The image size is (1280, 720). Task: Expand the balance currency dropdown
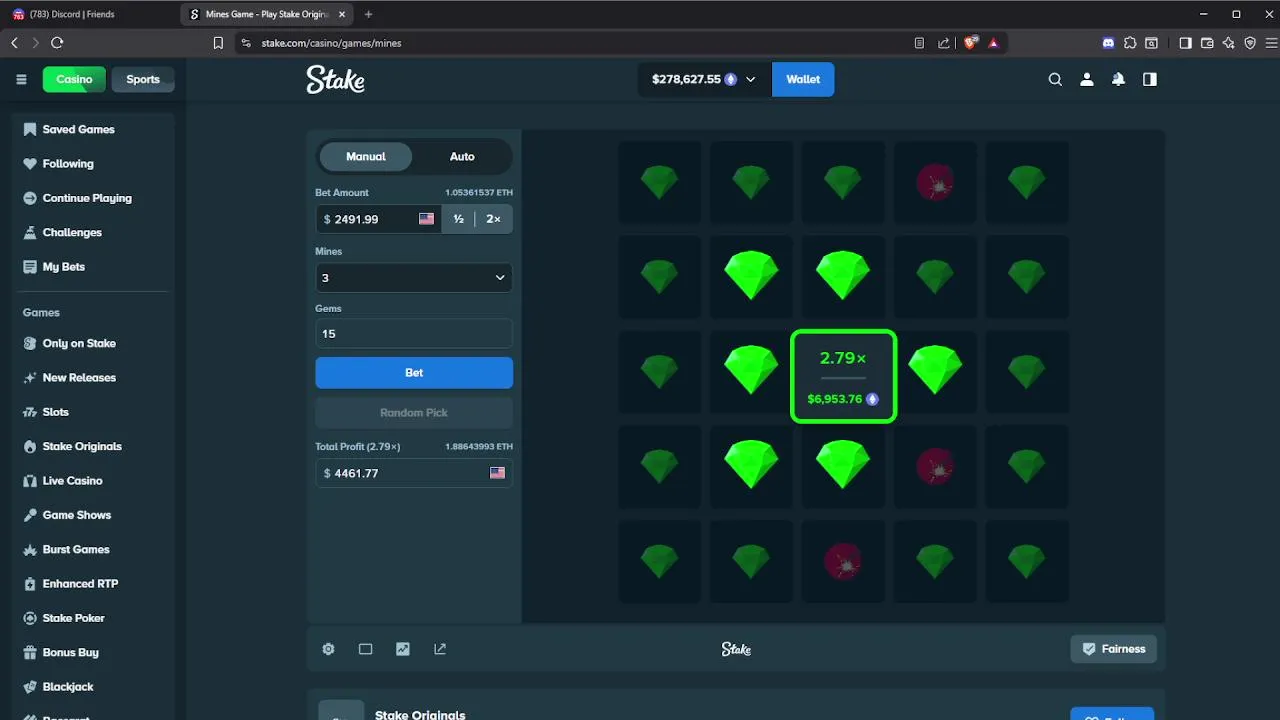[751, 80]
